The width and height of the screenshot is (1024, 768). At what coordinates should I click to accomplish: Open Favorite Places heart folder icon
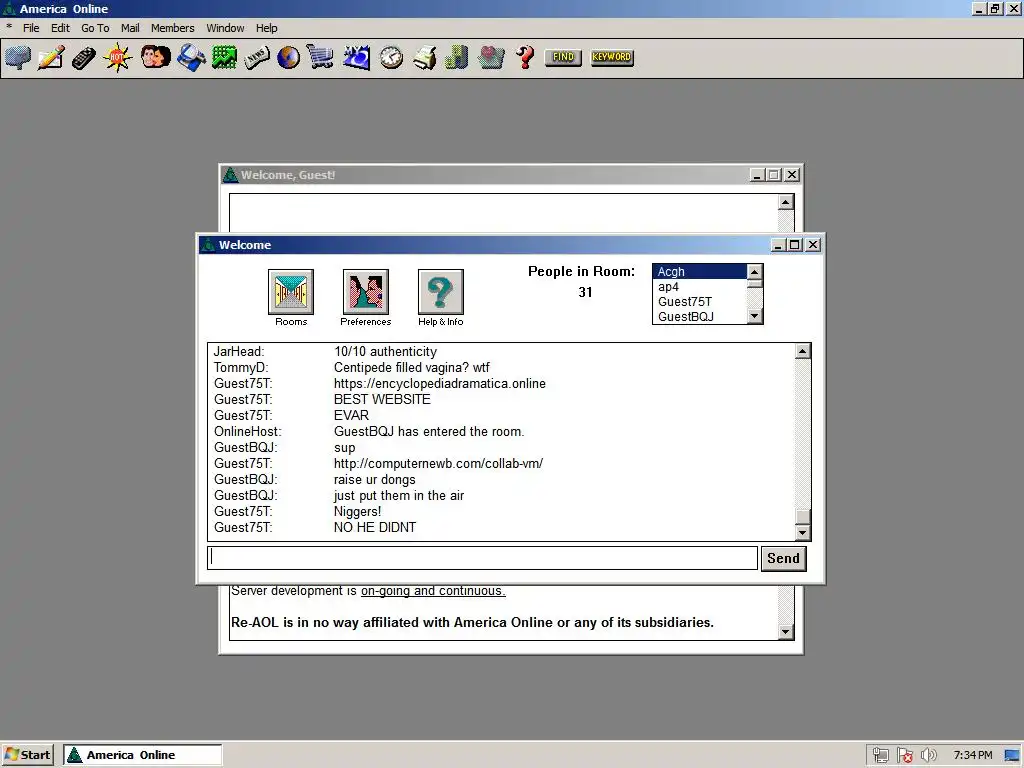(x=491, y=57)
